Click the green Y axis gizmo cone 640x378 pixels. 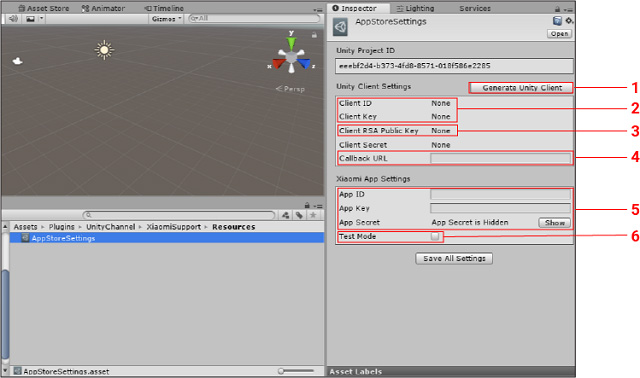tap(291, 43)
